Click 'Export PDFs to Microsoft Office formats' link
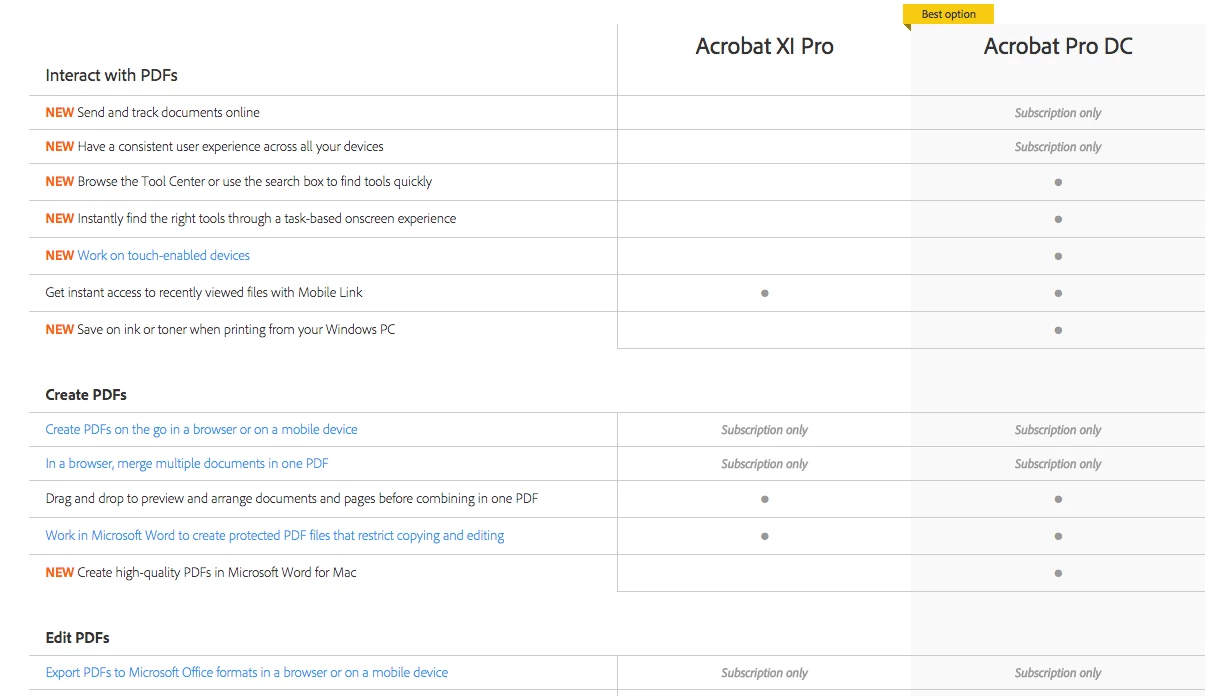Image resolution: width=1226 pixels, height=696 pixels. (x=246, y=672)
